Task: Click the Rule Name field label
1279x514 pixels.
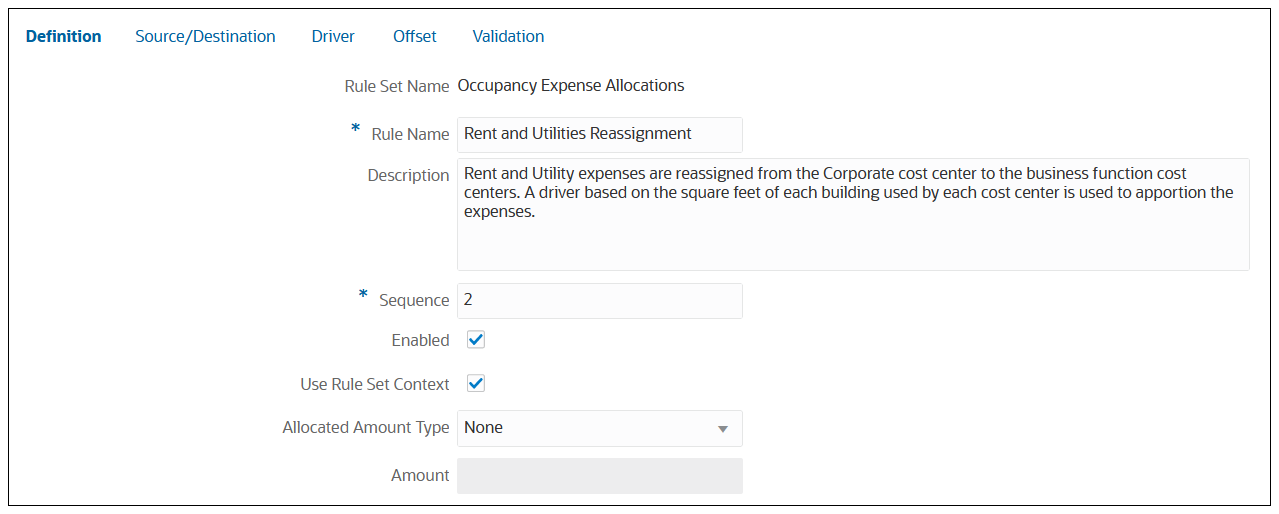Action: click(x=410, y=134)
